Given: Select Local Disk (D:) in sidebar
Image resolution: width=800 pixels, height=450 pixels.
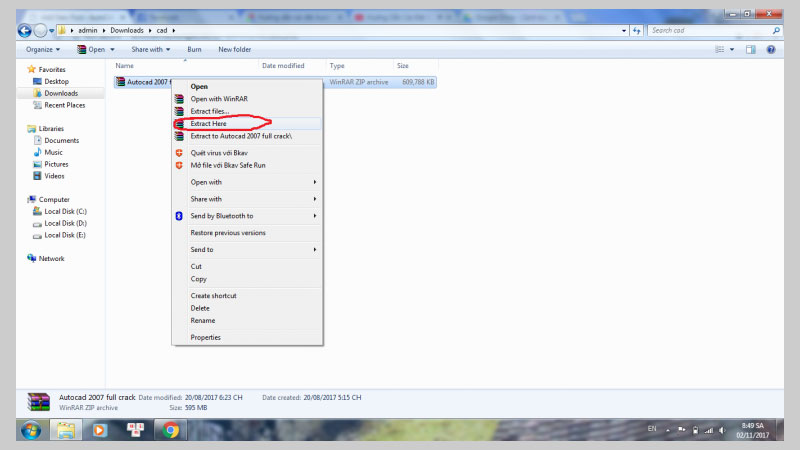Looking at the screenshot, I should 65,223.
